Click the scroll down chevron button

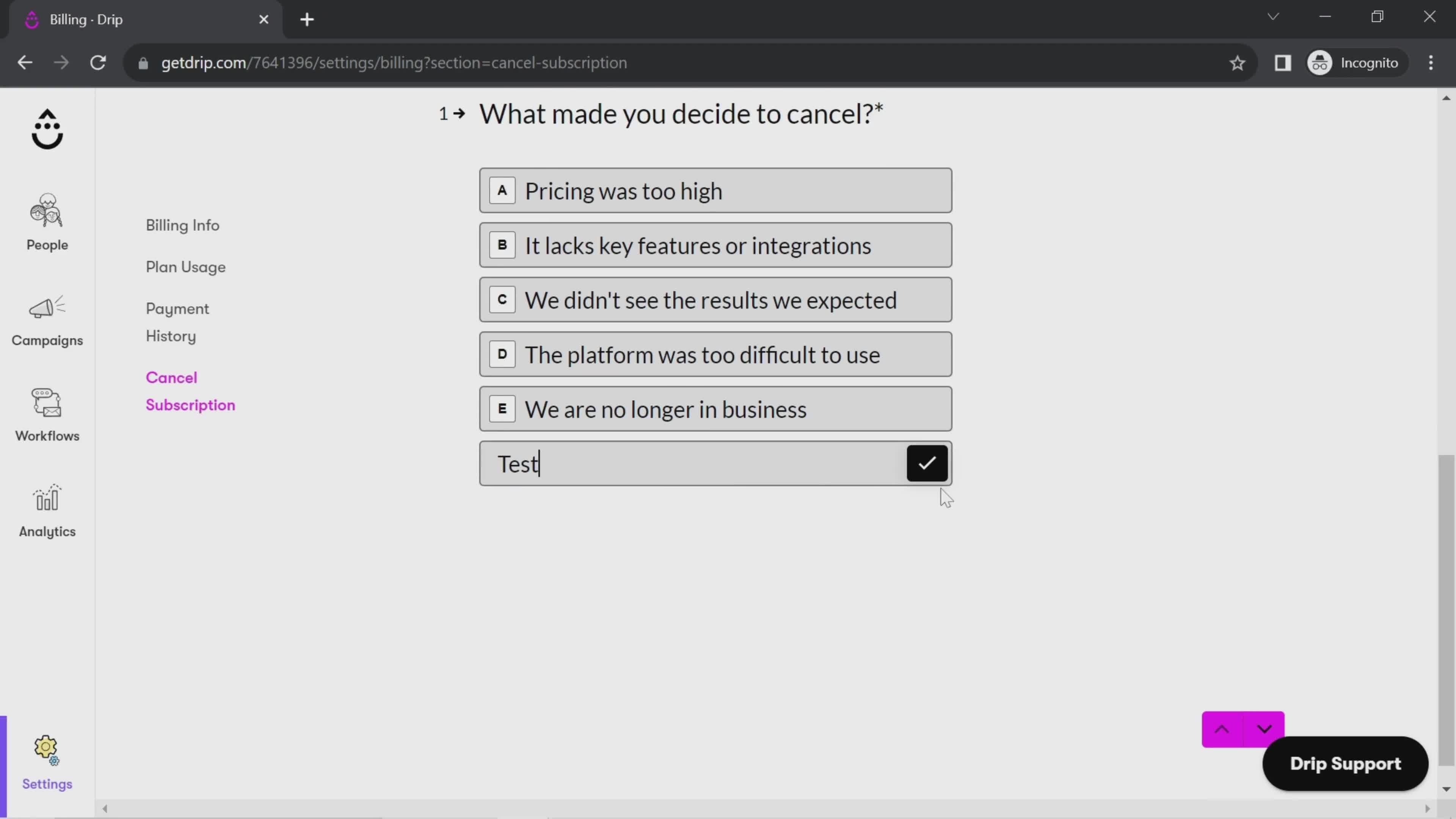[1263, 728]
